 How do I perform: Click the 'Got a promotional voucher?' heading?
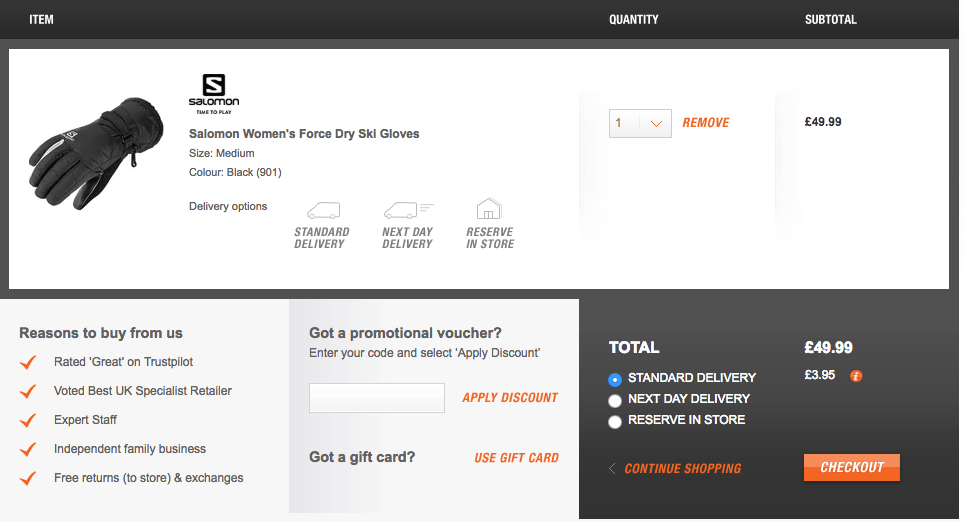(x=405, y=333)
